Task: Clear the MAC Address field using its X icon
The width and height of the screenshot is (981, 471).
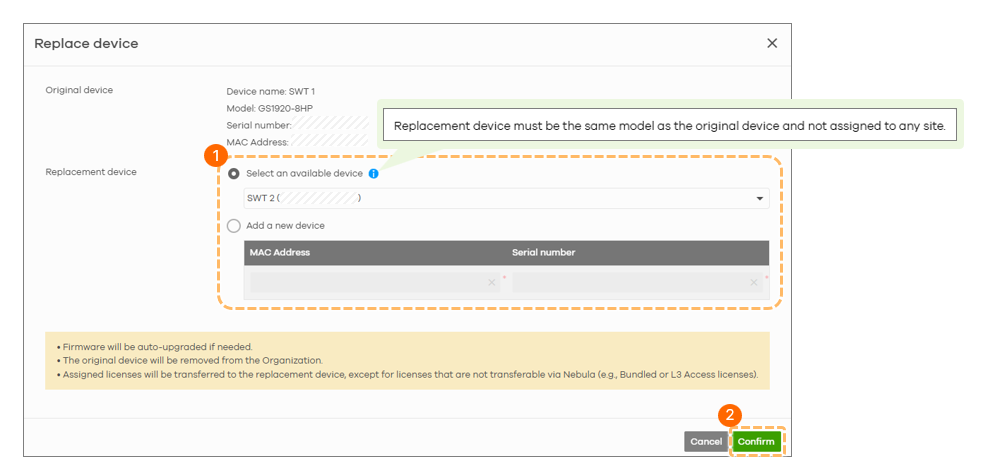Action: 492,283
